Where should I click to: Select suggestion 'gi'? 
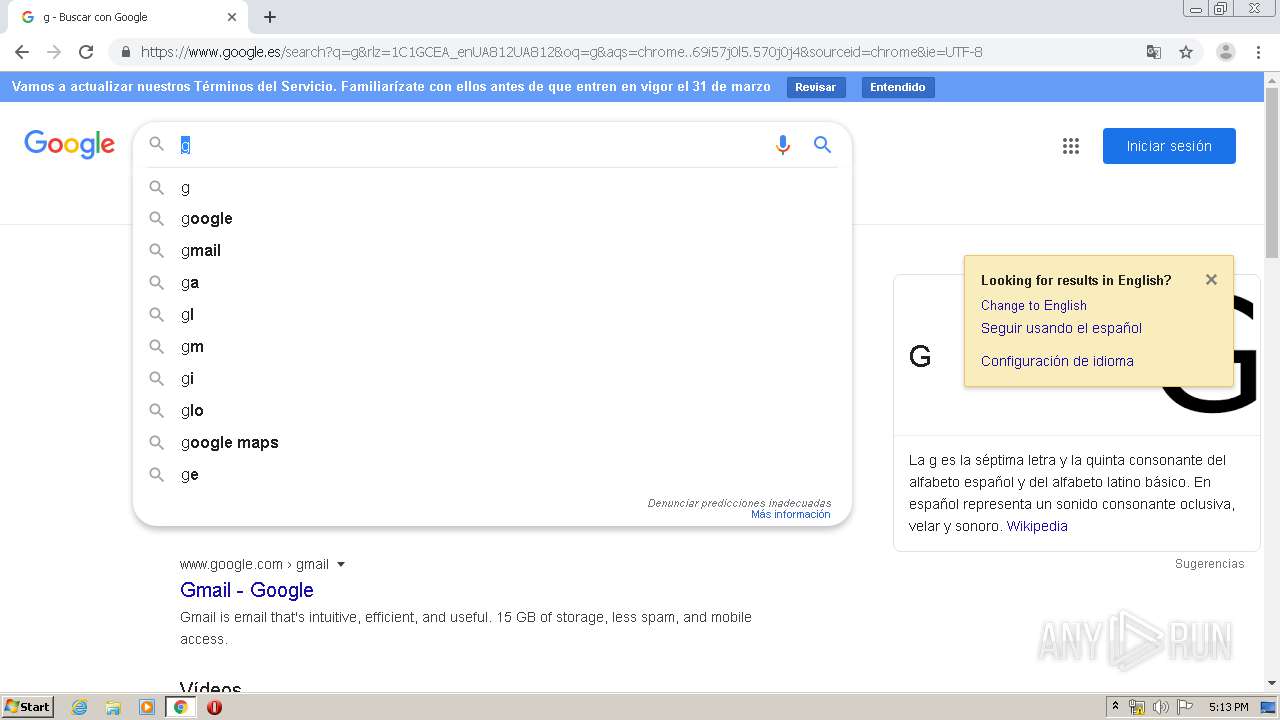[492, 379]
